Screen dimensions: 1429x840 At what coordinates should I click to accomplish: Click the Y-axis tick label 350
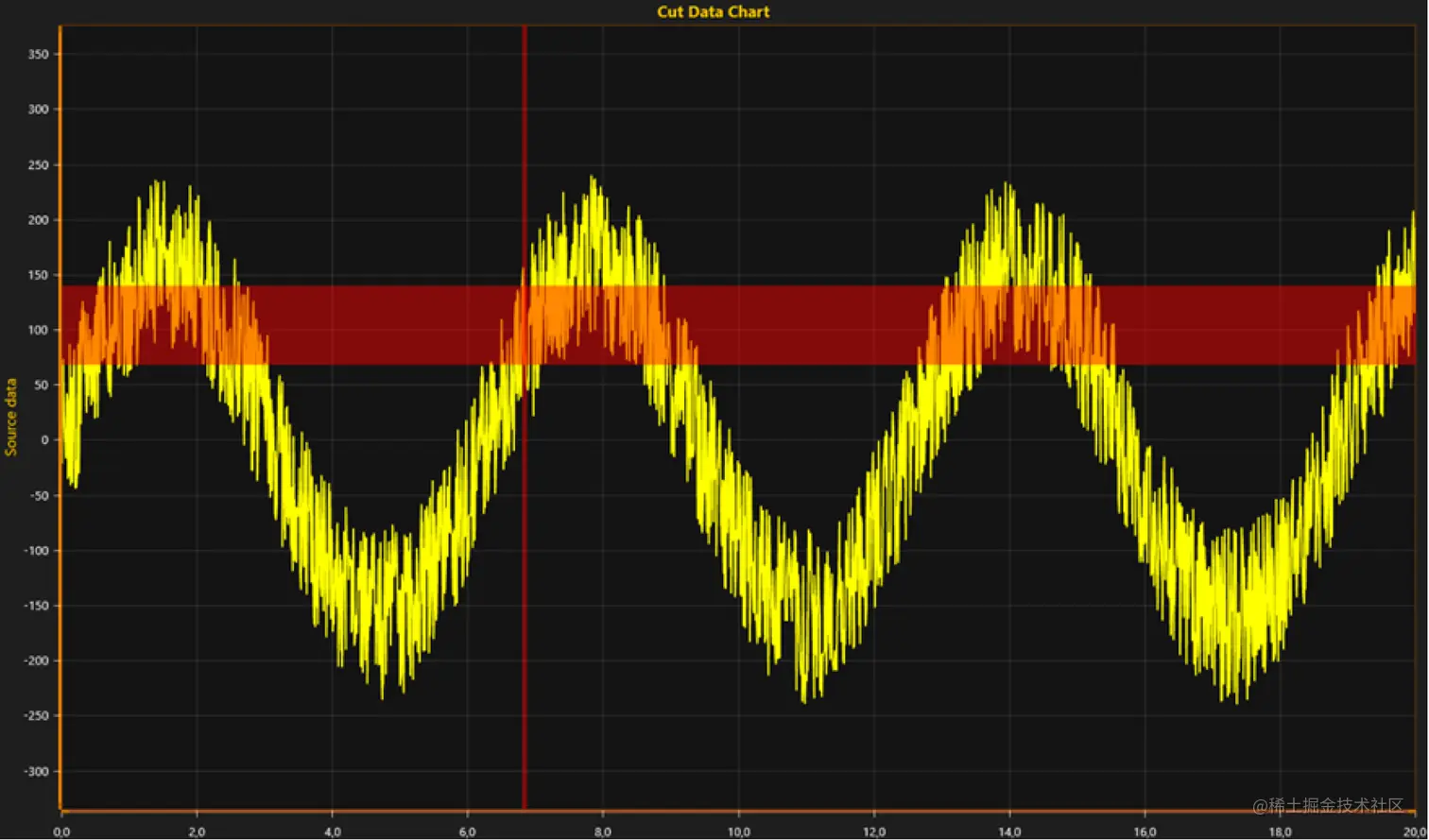tap(38, 54)
